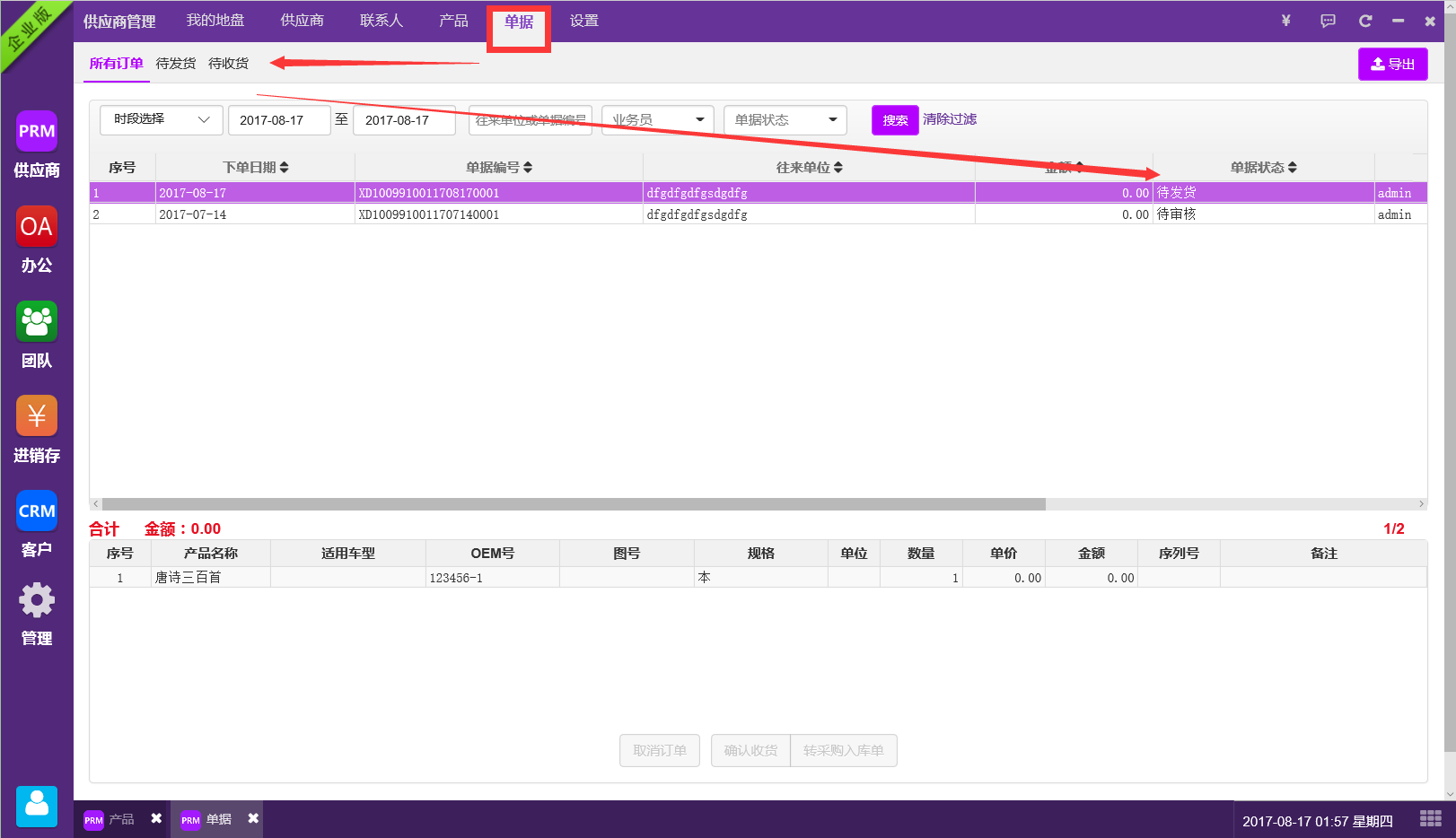1456x838 pixels.
Task: Expand the 时段选择 dropdown
Action: (162, 119)
